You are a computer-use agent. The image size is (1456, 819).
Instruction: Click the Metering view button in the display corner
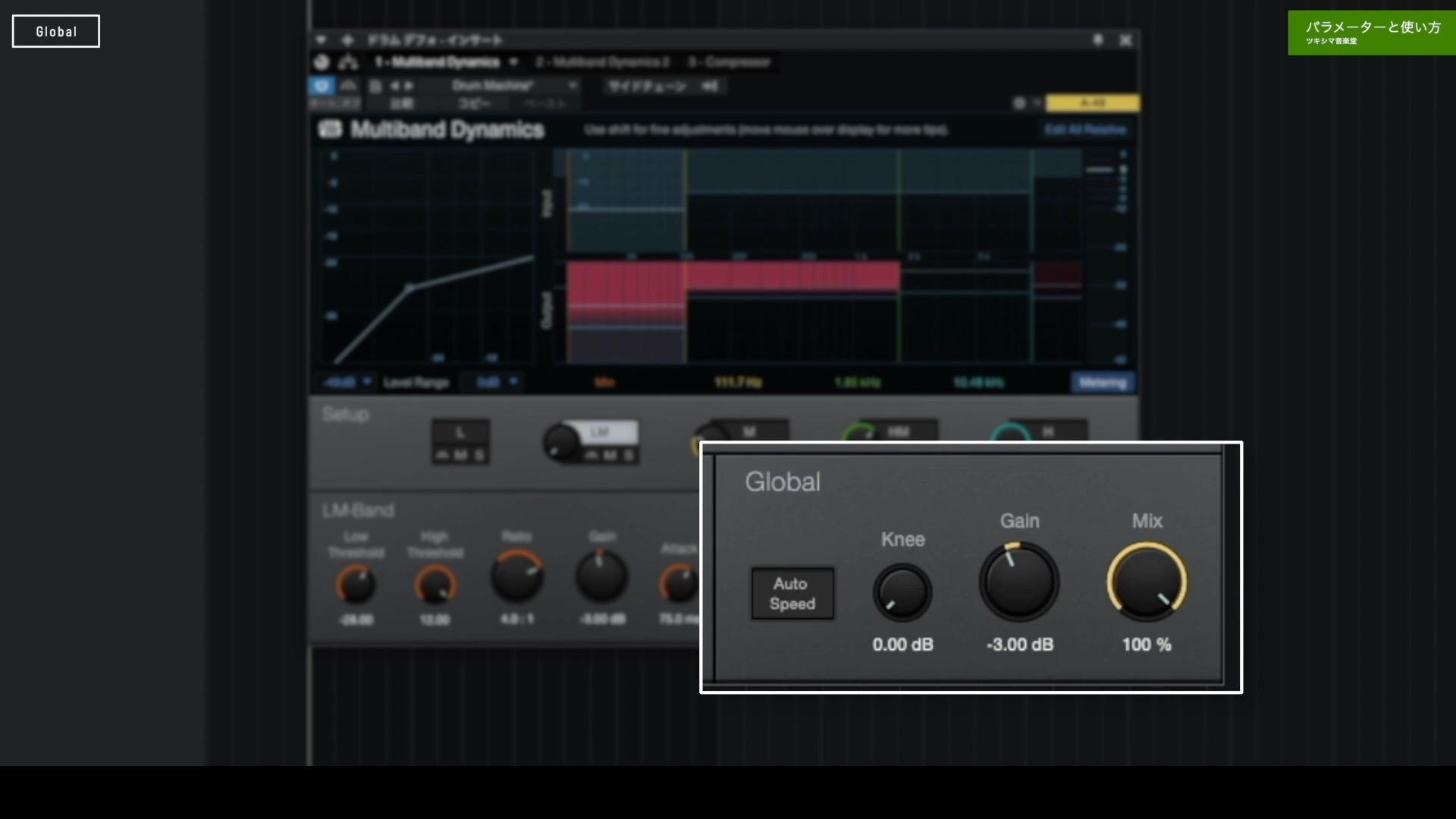(1102, 383)
